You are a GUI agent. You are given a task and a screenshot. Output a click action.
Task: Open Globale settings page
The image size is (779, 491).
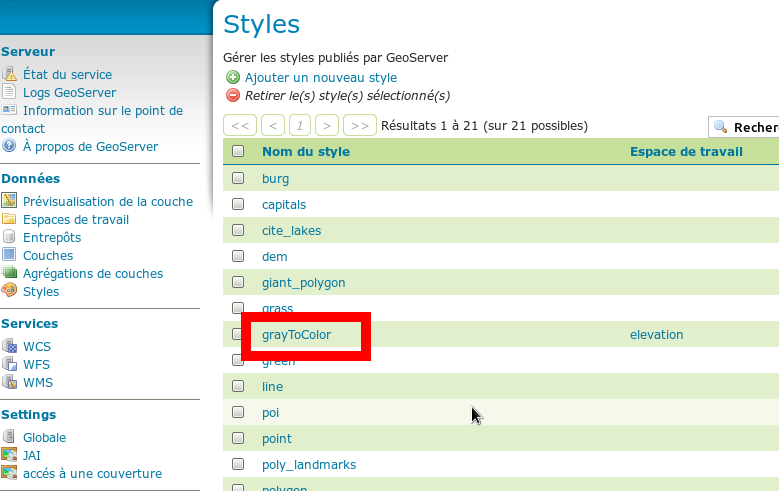[x=44, y=437]
